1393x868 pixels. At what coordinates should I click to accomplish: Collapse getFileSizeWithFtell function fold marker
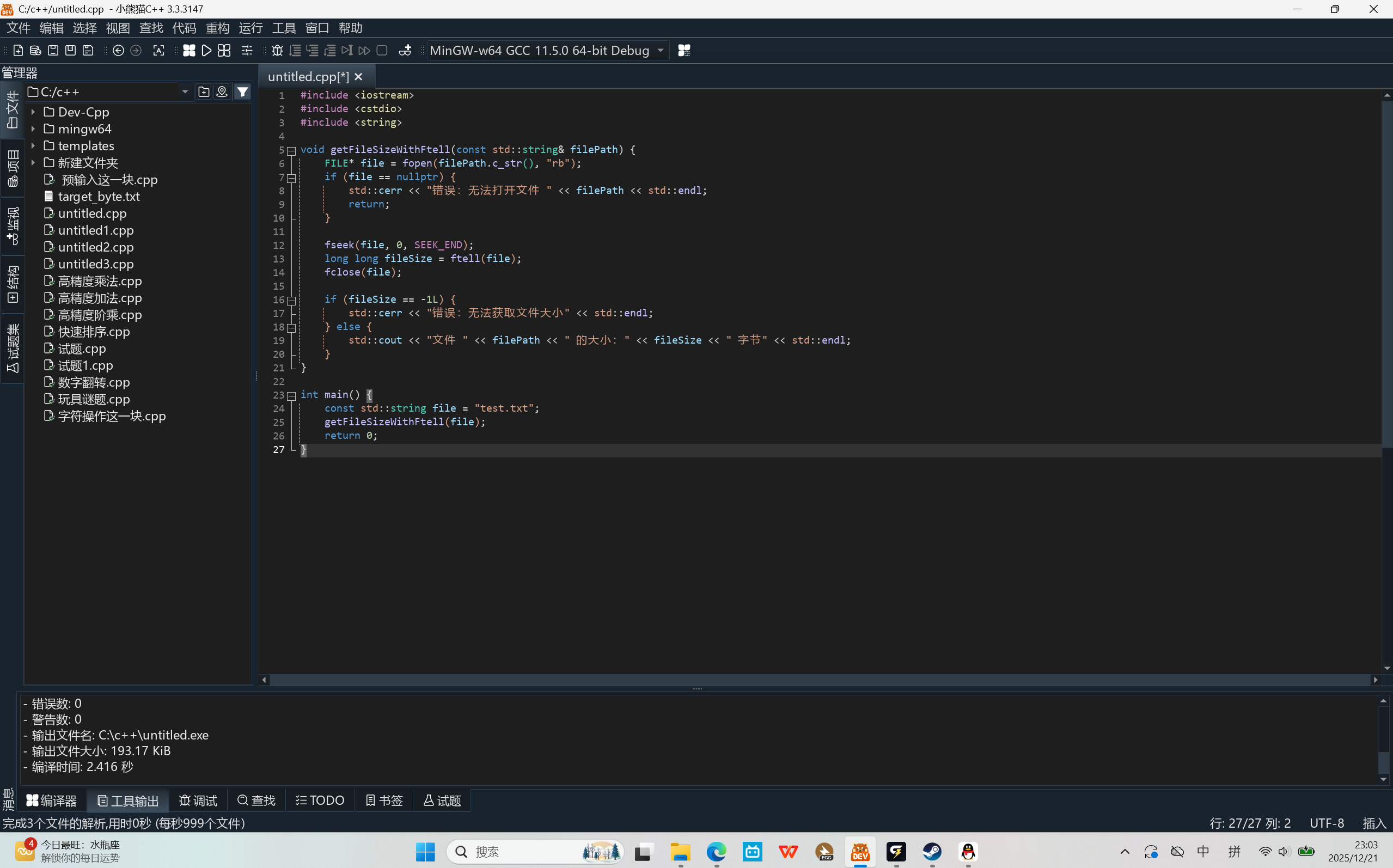(x=291, y=150)
